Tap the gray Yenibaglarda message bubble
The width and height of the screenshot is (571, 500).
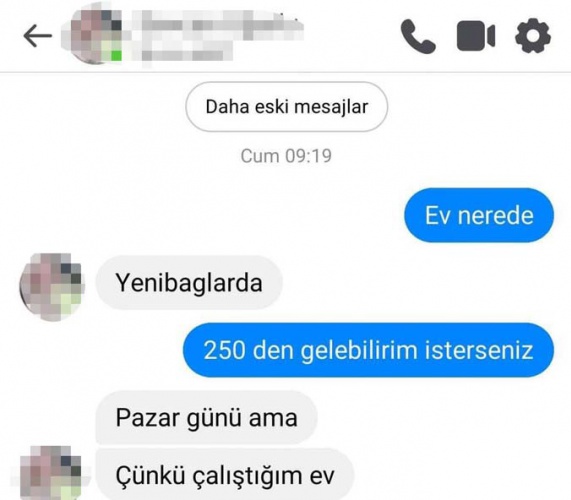tap(189, 283)
